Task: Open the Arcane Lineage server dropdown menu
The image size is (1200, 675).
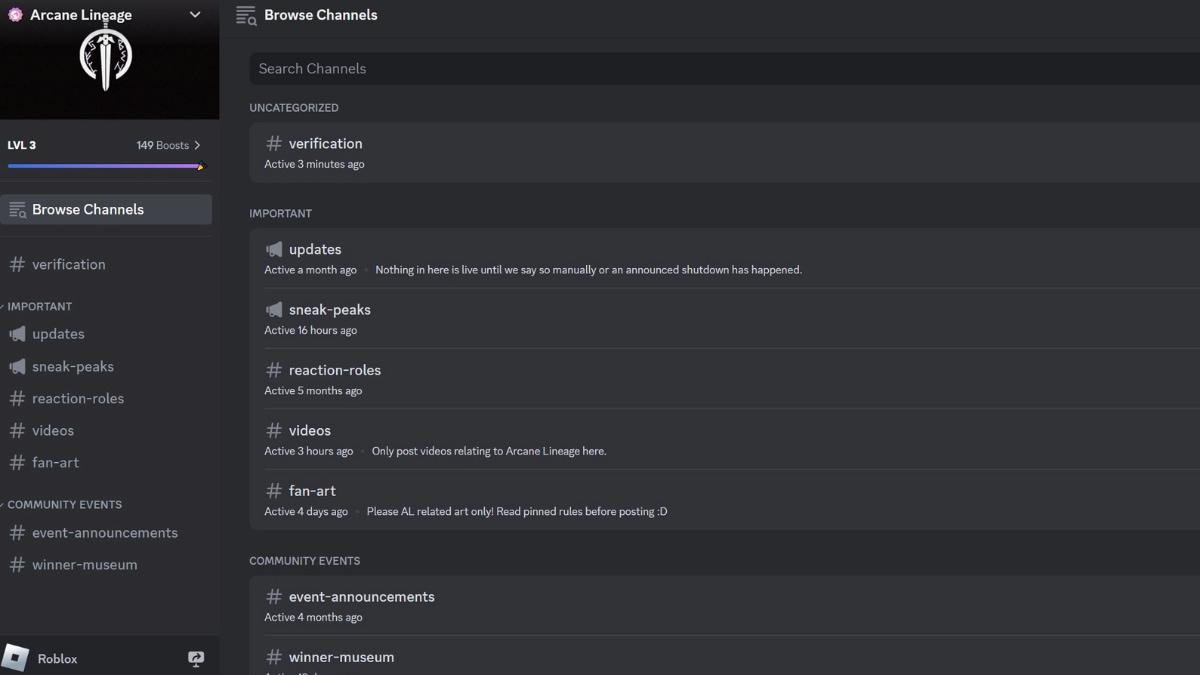Action: tap(195, 15)
